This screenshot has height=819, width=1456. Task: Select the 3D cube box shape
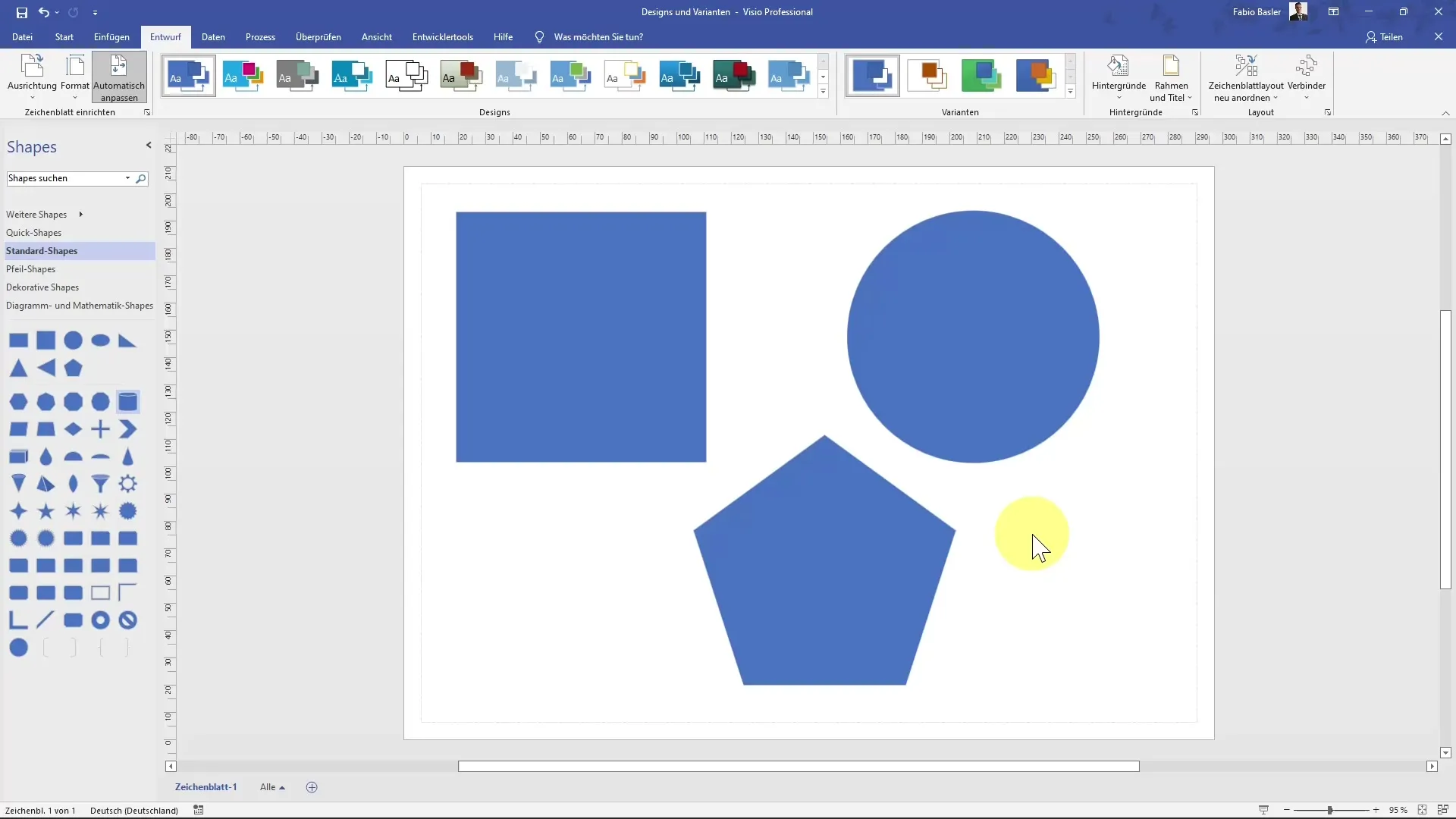coord(18,457)
